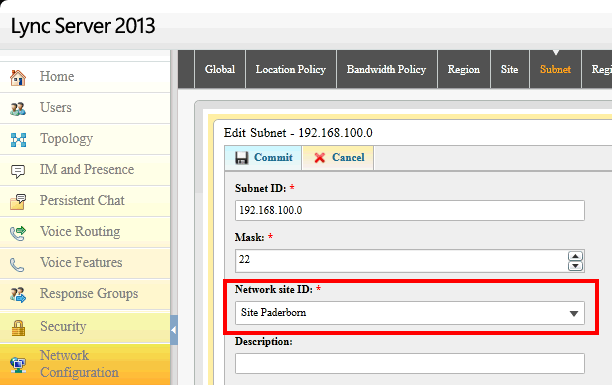The height and width of the screenshot is (385, 612).
Task: Collapse the left navigation pane arrow
Action: [174, 330]
